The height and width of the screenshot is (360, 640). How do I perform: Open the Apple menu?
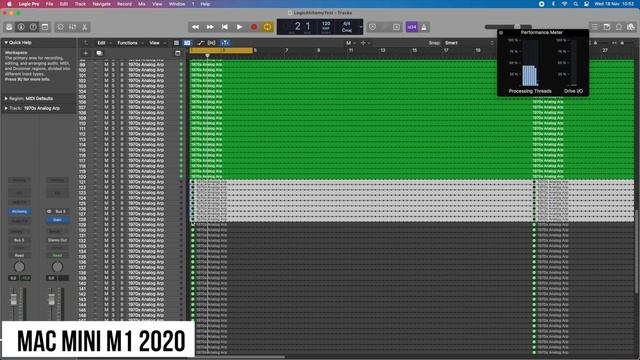(x=9, y=4)
